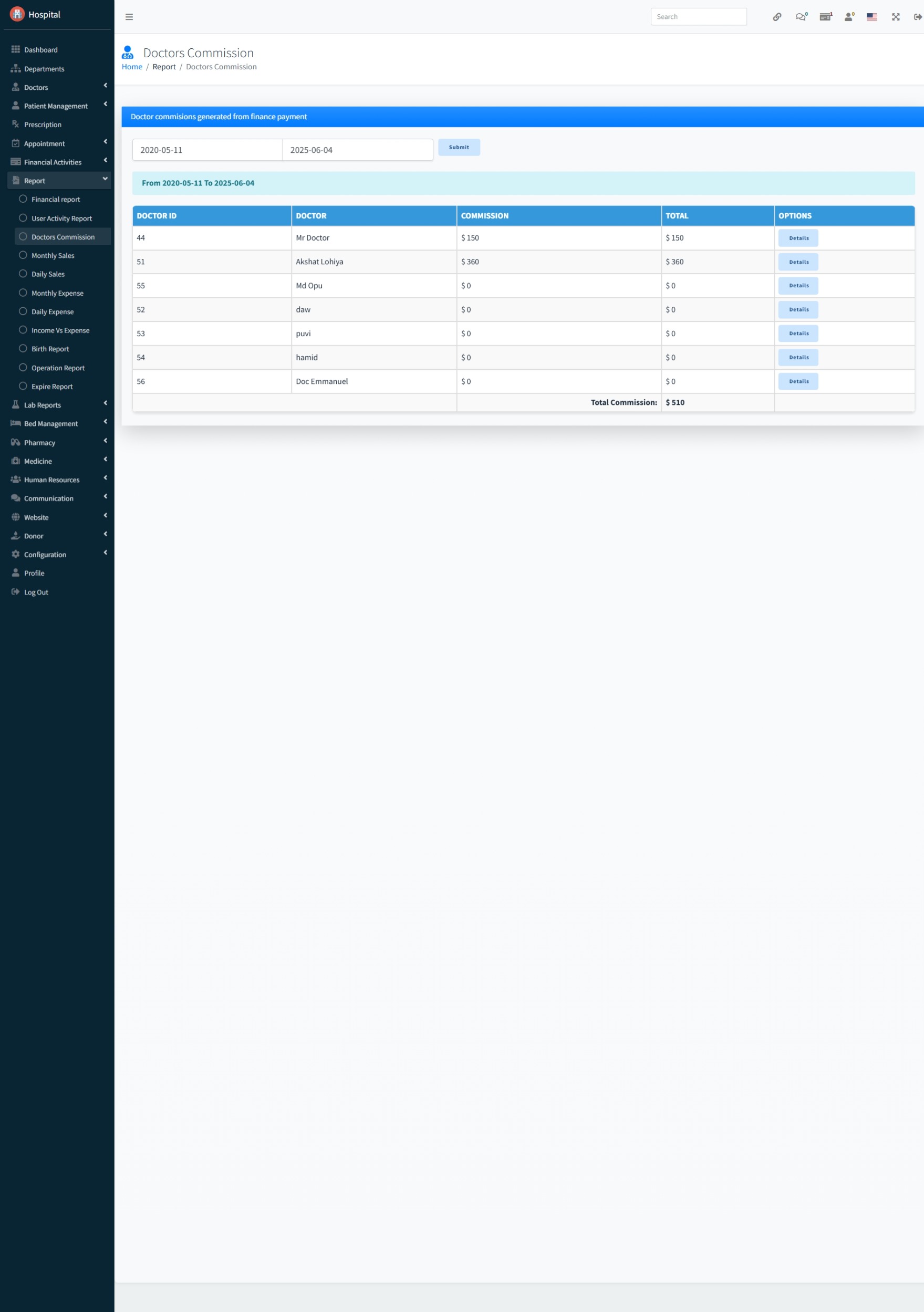Collapse the Report menu chevron
This screenshot has height=1312, width=924.
[105, 179]
